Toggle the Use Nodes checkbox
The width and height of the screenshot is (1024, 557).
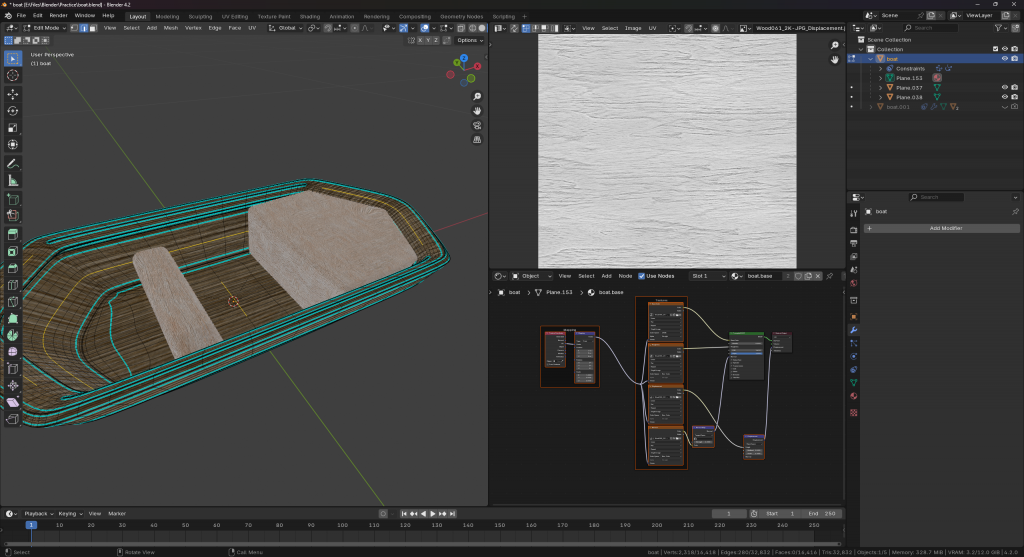tap(642, 276)
